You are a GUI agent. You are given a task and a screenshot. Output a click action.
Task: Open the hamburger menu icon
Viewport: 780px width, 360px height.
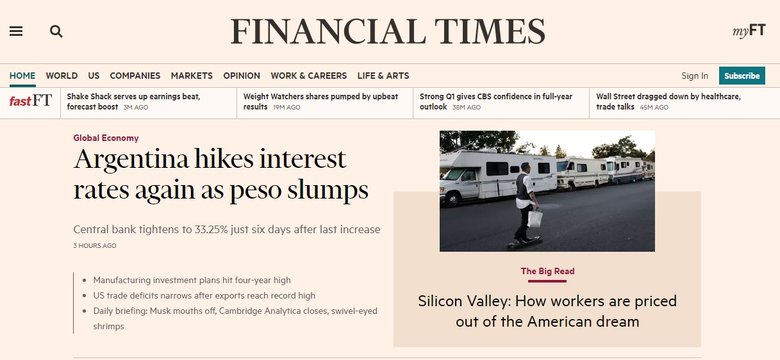tap(16, 31)
